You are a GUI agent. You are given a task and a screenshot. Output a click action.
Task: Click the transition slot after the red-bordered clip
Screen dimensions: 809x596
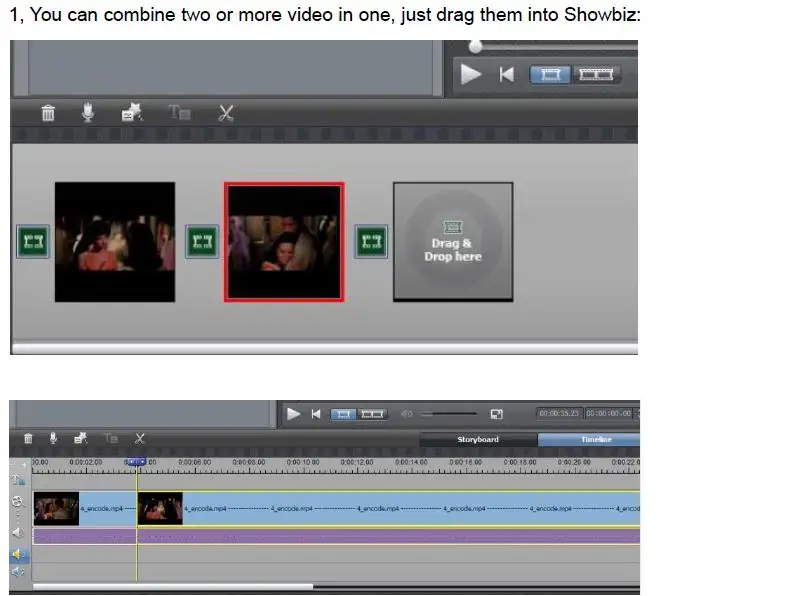coord(371,241)
